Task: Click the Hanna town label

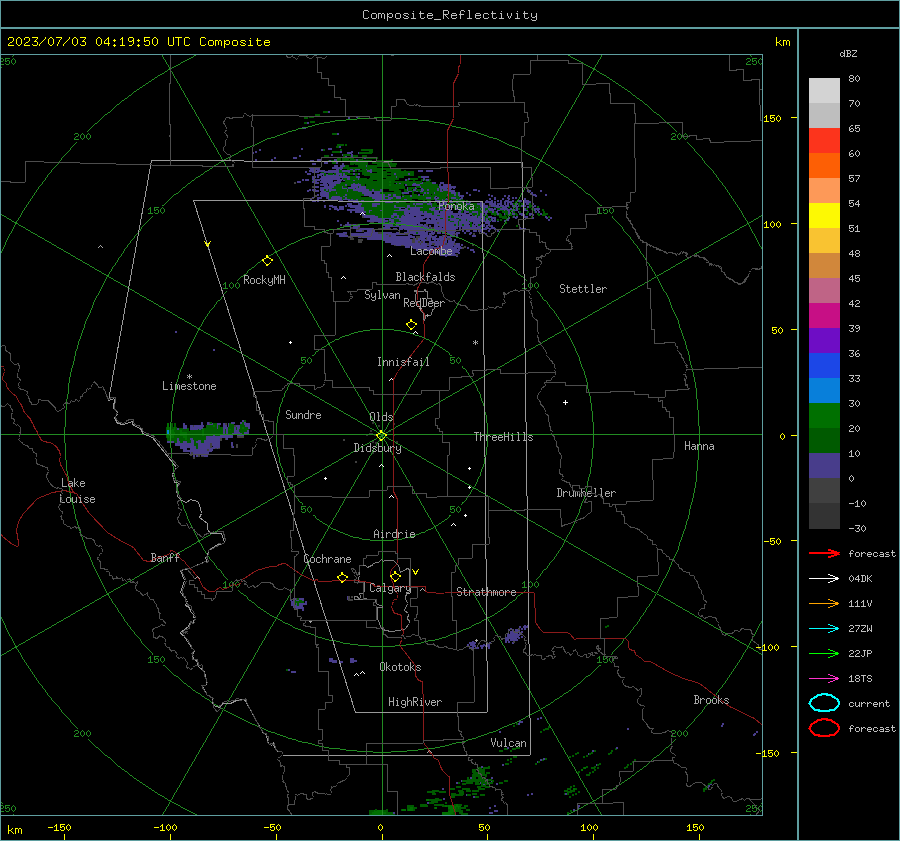Action: click(699, 446)
